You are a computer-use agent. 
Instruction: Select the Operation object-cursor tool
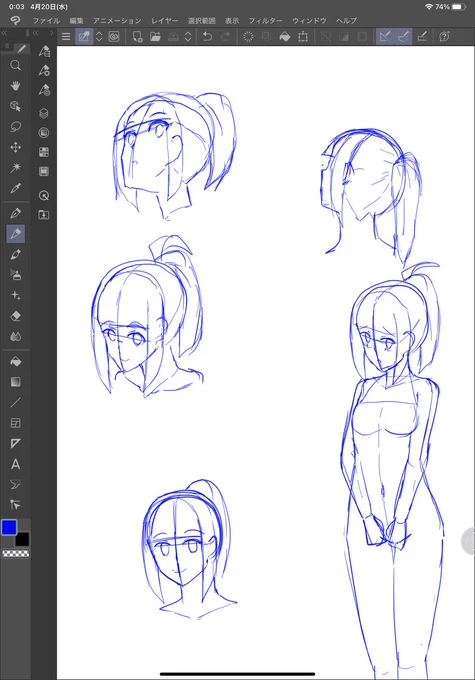pyautogui.click(x=15, y=106)
